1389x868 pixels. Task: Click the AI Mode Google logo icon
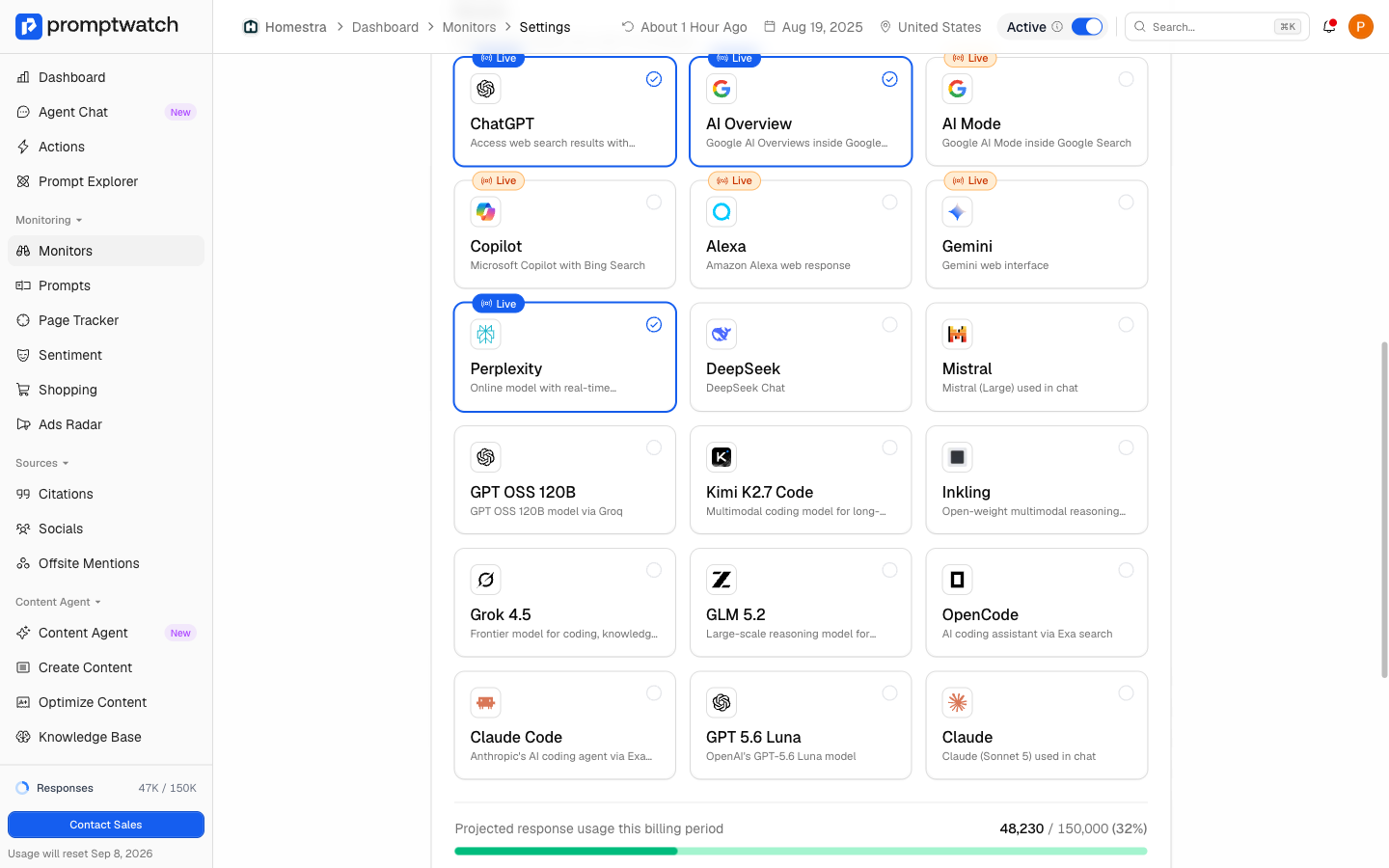[x=957, y=89]
